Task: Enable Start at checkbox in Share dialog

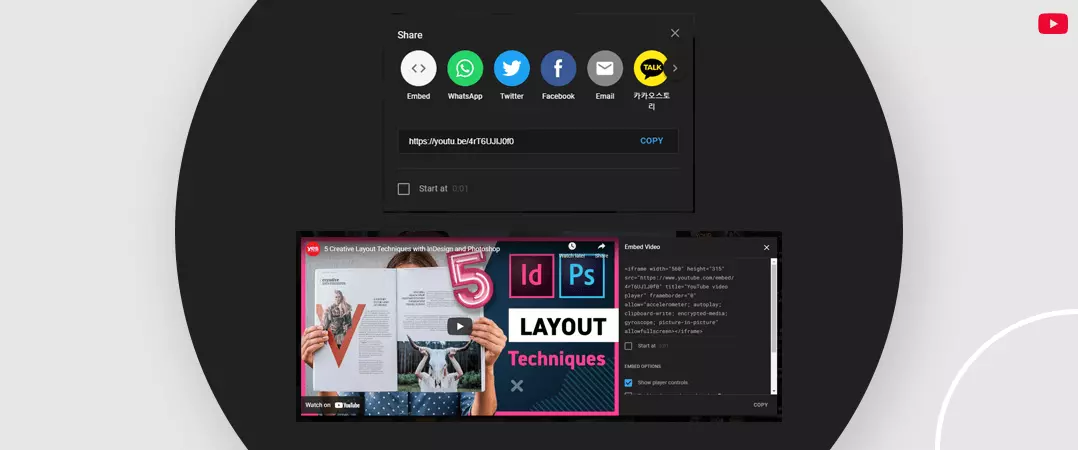Action: click(404, 188)
